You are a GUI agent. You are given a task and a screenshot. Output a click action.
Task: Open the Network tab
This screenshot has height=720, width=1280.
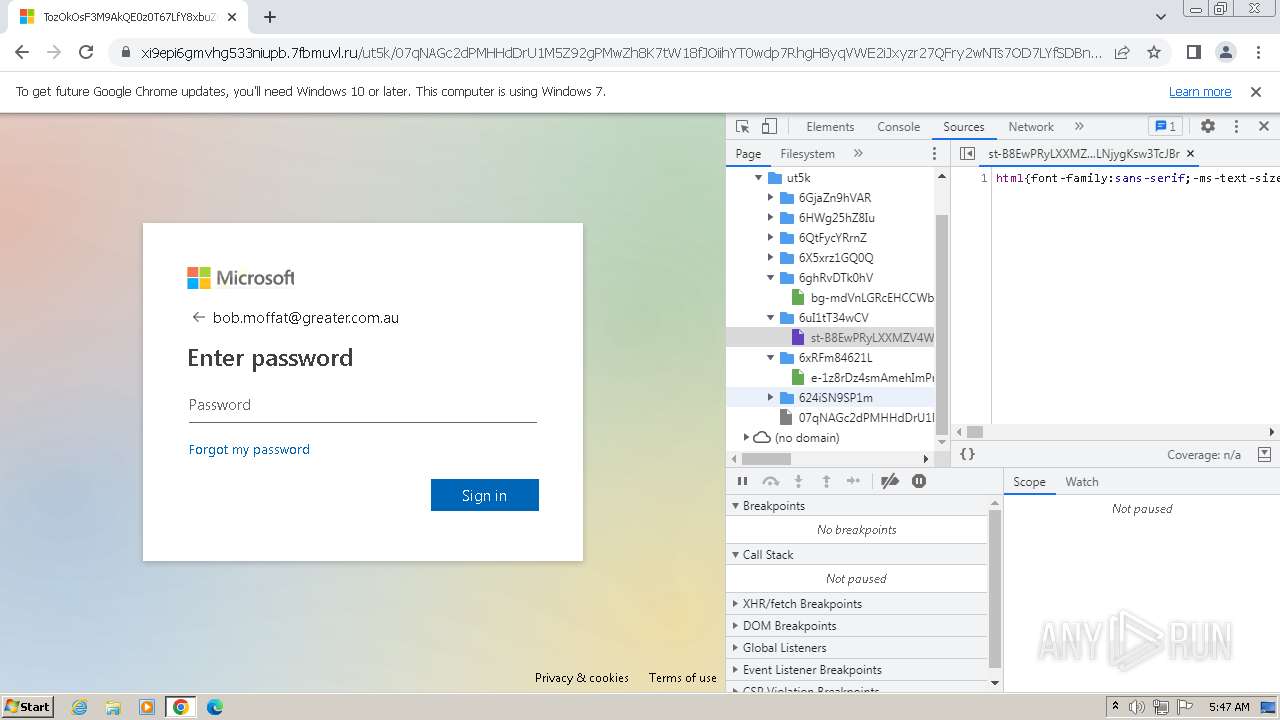[1031, 127]
